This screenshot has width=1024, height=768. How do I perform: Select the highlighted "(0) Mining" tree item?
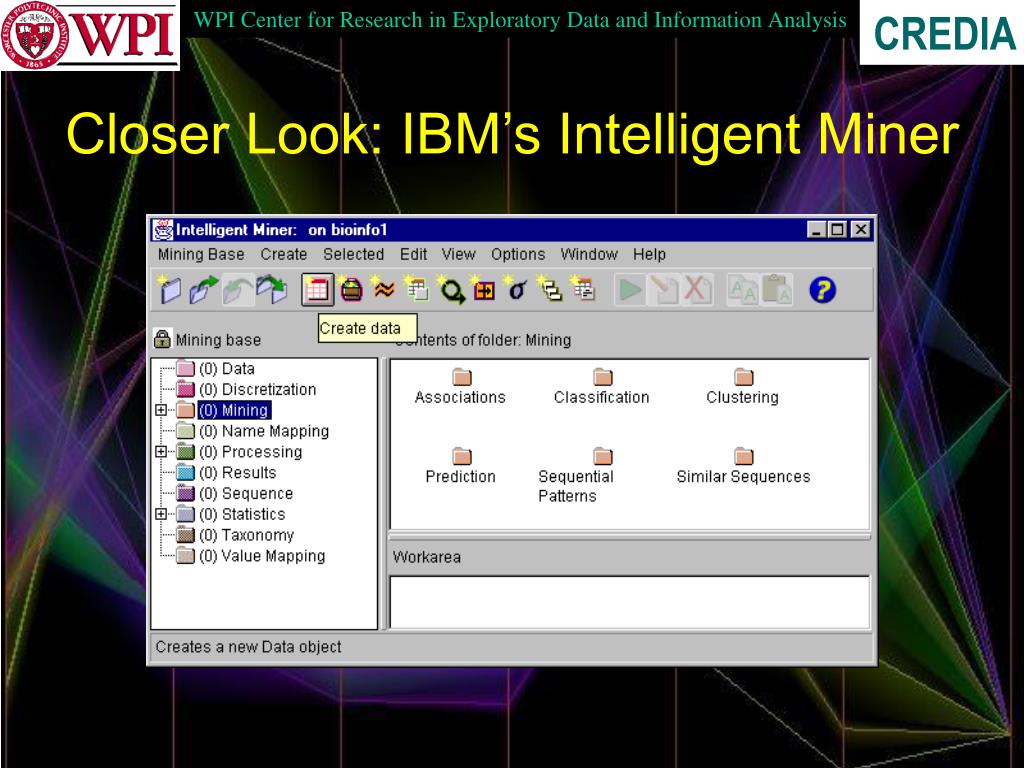click(x=234, y=410)
